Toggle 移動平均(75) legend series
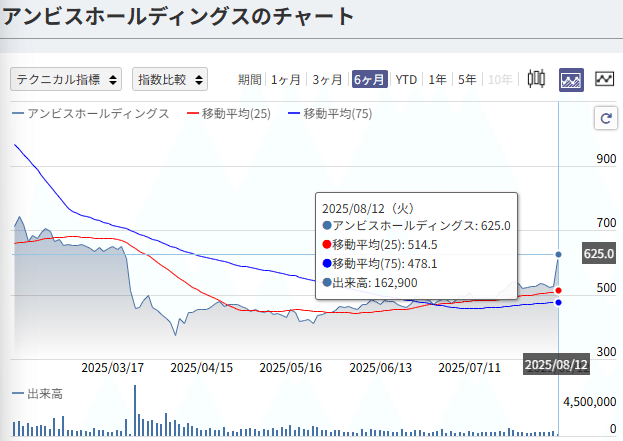Image resolution: width=623 pixels, height=441 pixels. click(x=330, y=114)
